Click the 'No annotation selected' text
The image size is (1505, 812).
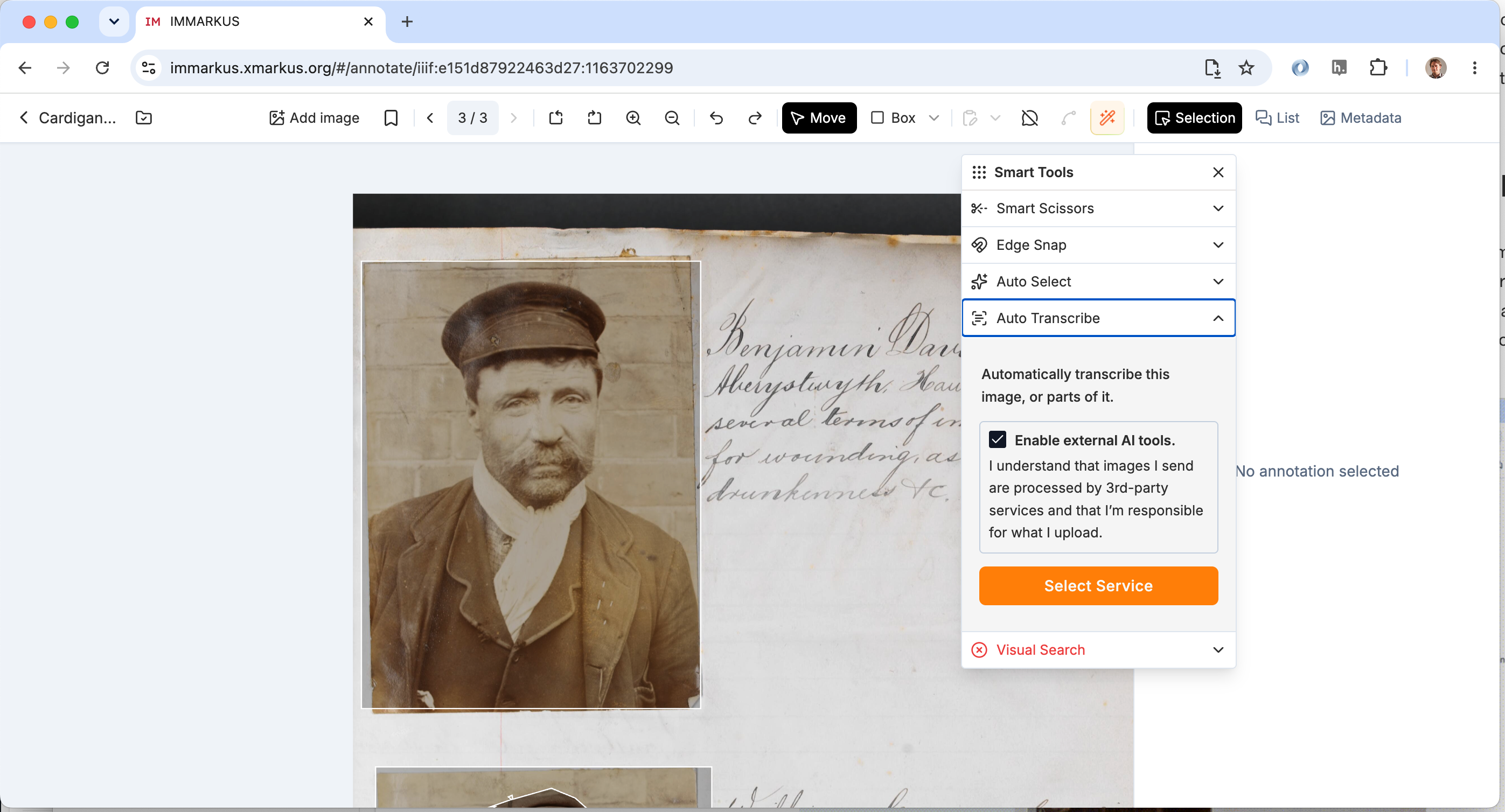coord(1317,471)
